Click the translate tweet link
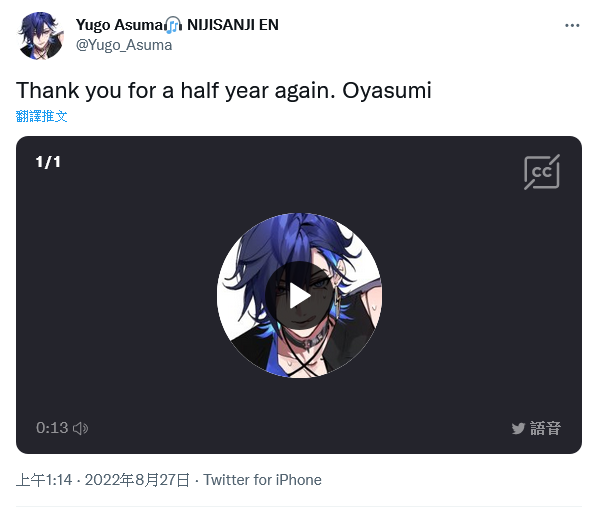 (42, 116)
